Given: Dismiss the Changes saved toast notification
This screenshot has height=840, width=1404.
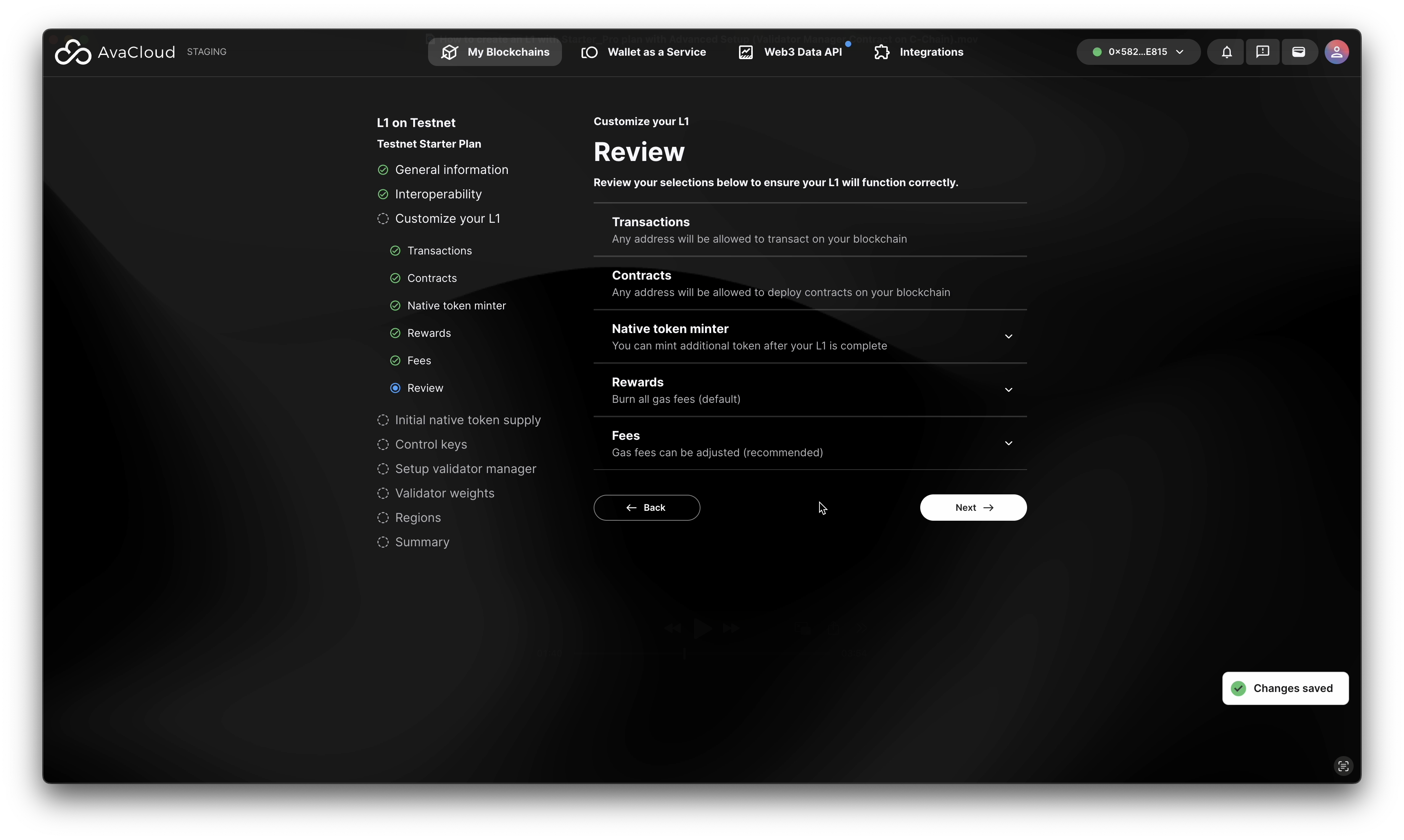Looking at the screenshot, I should [x=1285, y=688].
